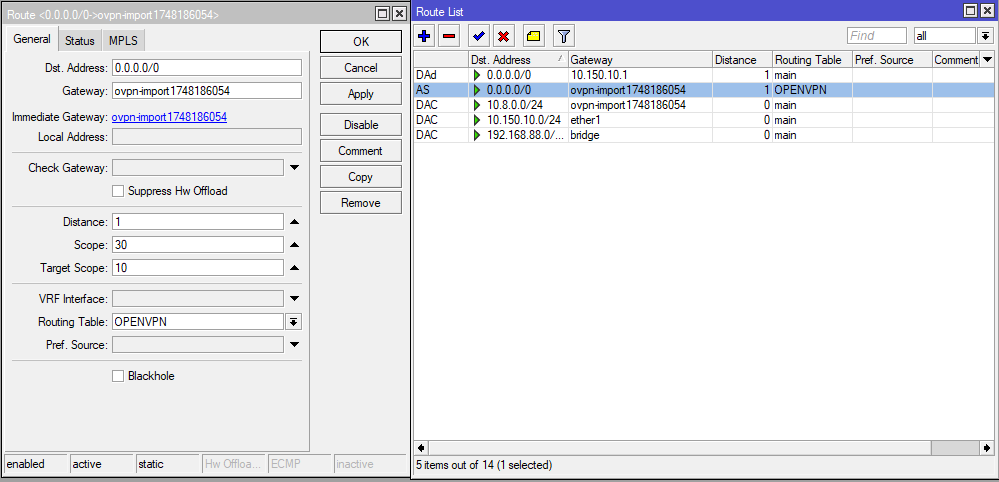Open the Routing Table dropdown

coord(294,322)
